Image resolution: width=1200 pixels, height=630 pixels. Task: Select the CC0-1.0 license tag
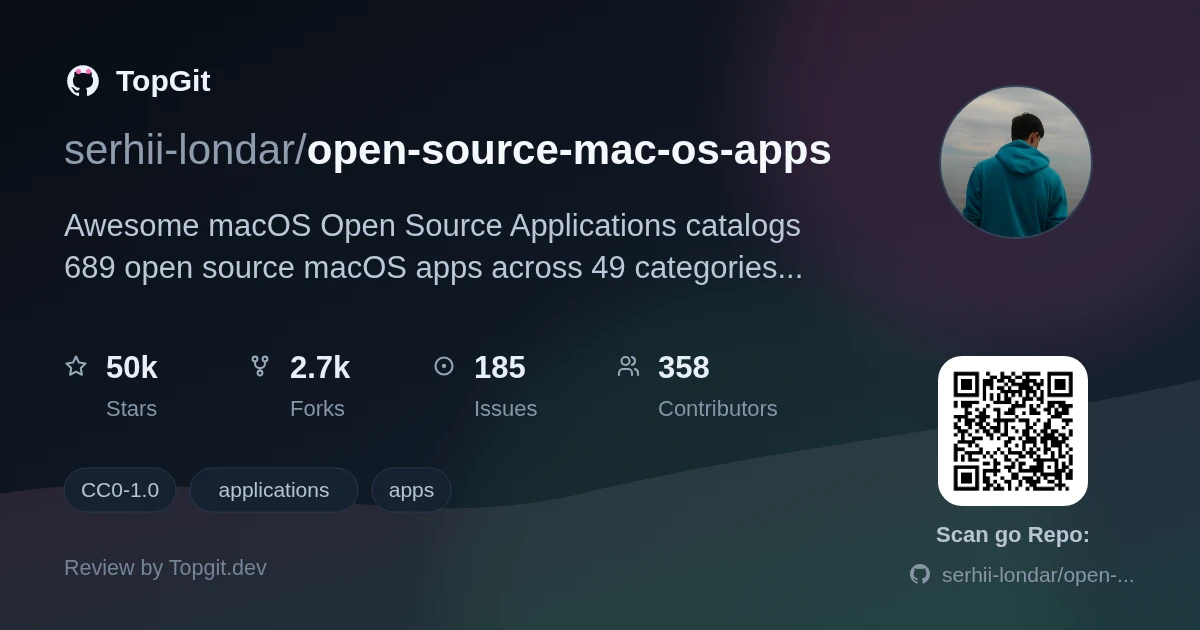click(x=120, y=490)
